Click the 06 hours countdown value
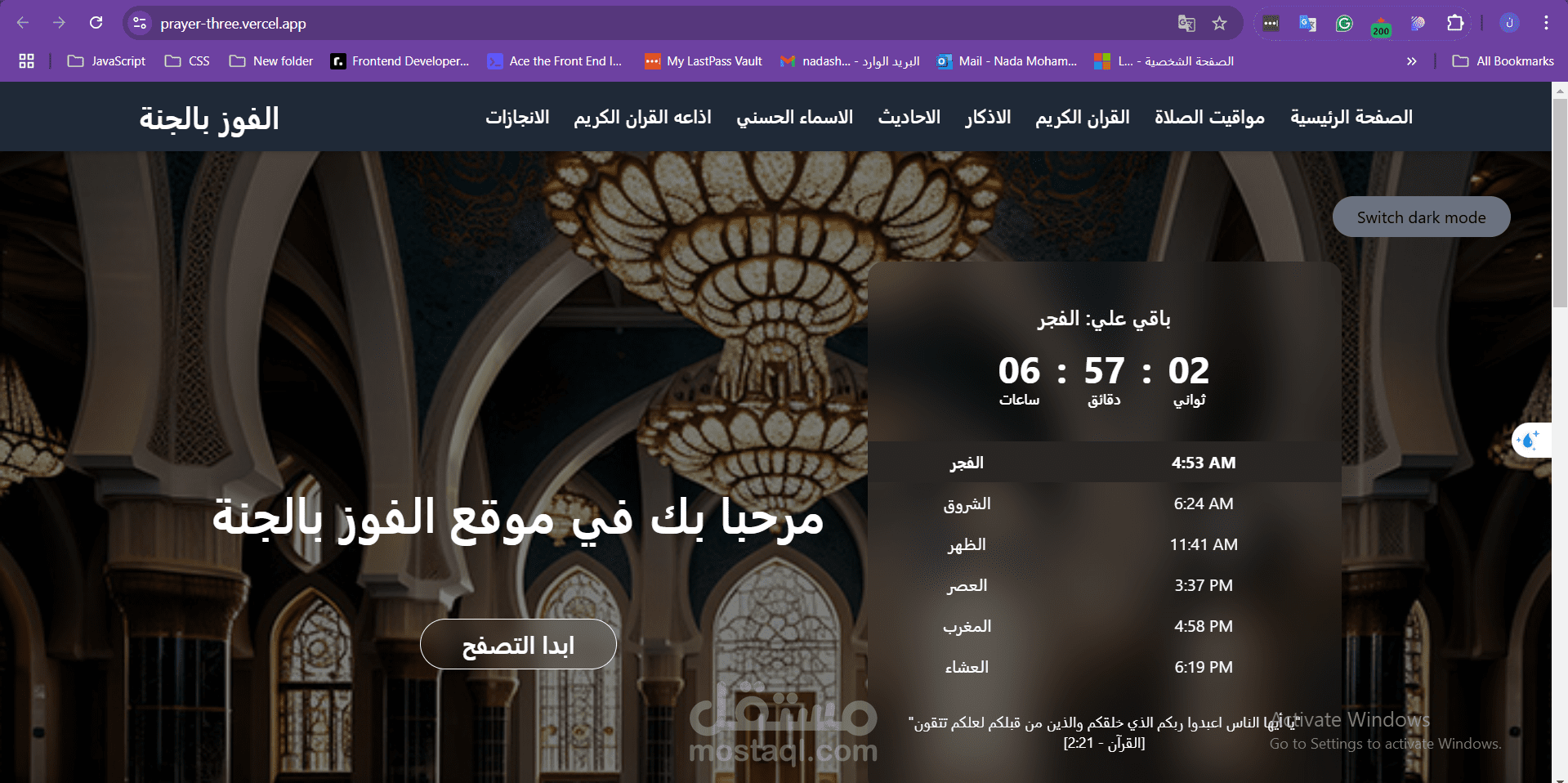Screen dimensions: 1568x783 point(1019,370)
